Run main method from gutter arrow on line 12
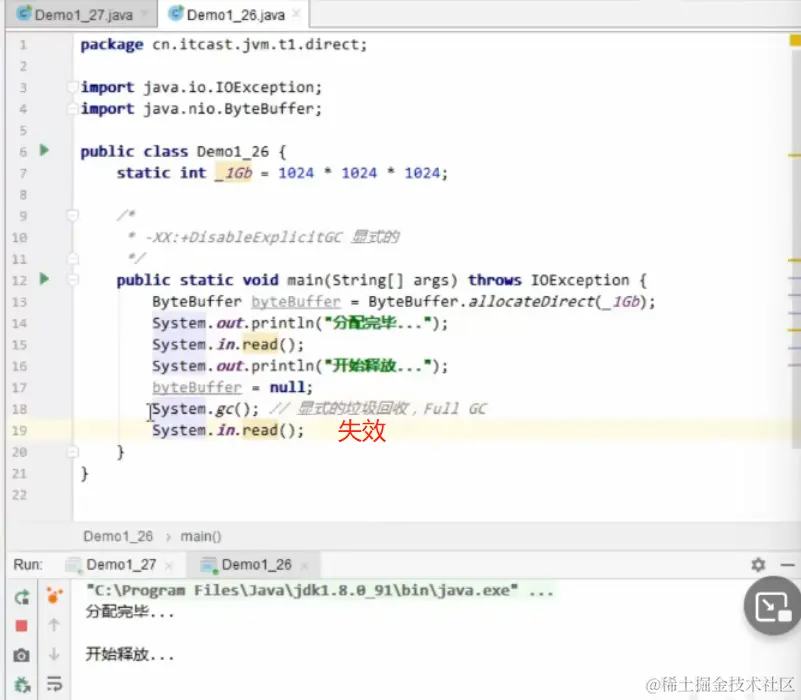The width and height of the screenshot is (801, 700). [44, 279]
